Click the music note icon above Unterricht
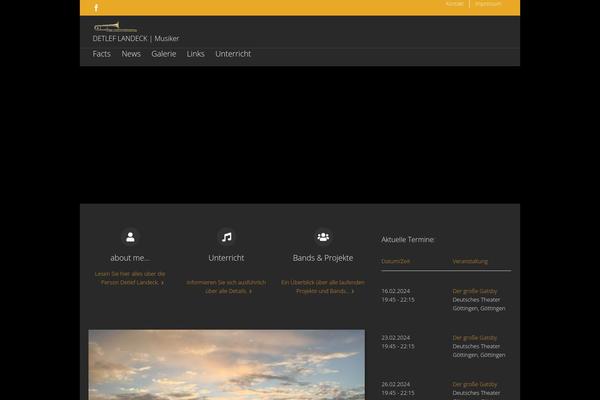Viewport: 600px width, 400px height. (x=226, y=237)
